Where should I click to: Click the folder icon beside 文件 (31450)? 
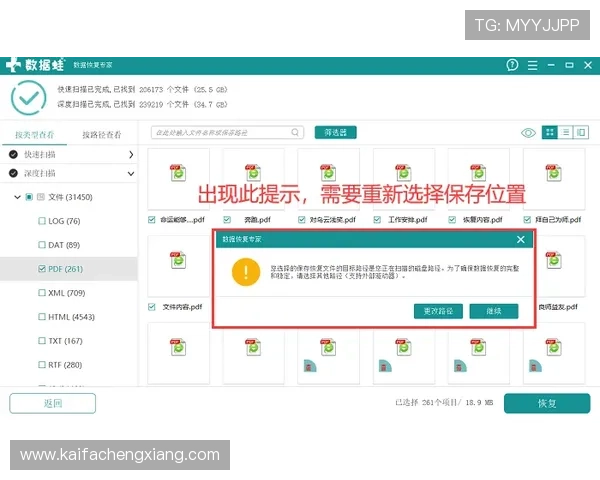click(41, 197)
